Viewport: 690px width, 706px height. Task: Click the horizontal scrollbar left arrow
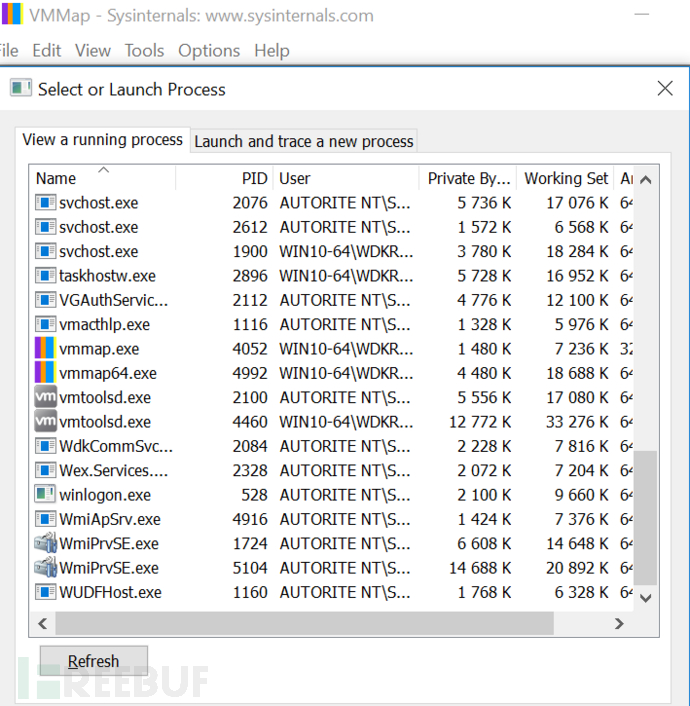43,624
